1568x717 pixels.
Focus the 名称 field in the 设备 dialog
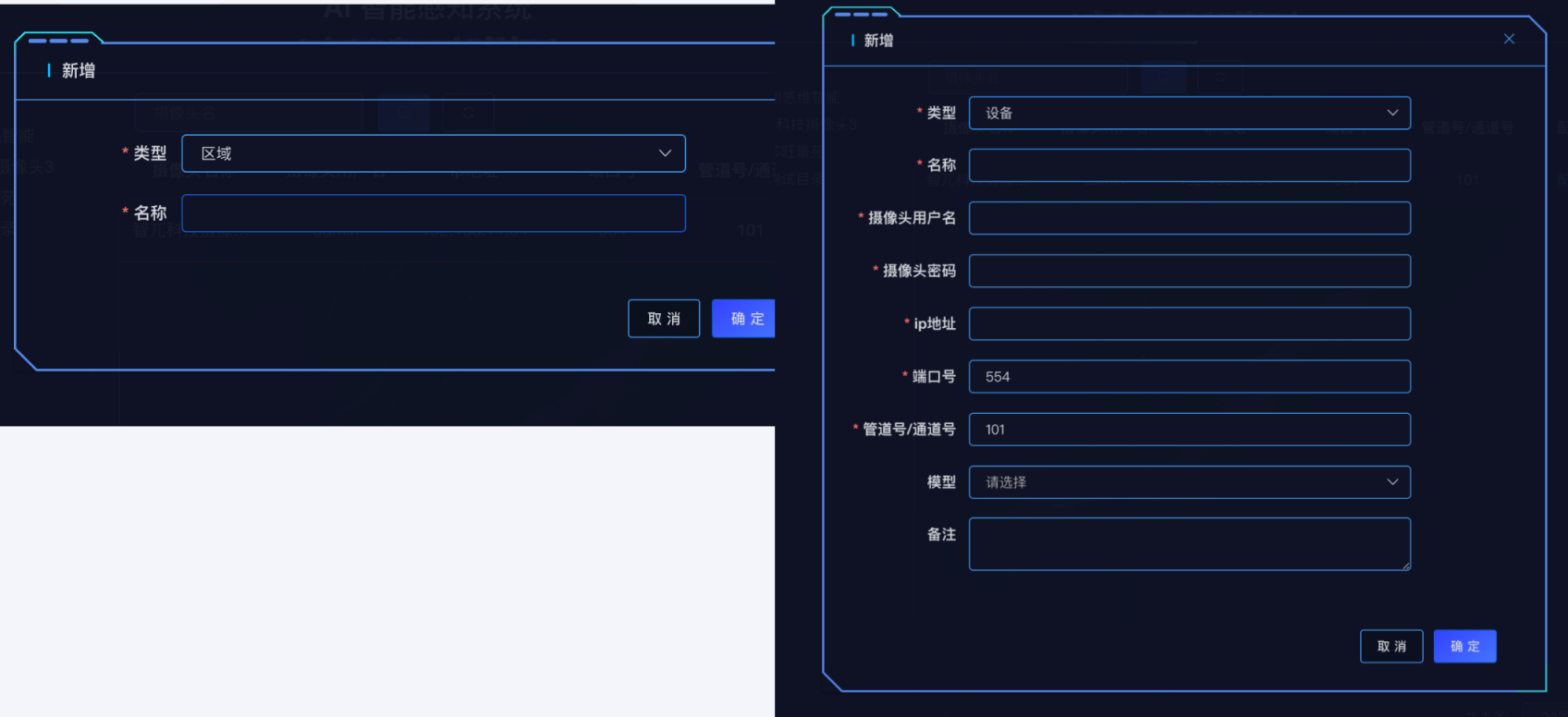tap(1189, 165)
